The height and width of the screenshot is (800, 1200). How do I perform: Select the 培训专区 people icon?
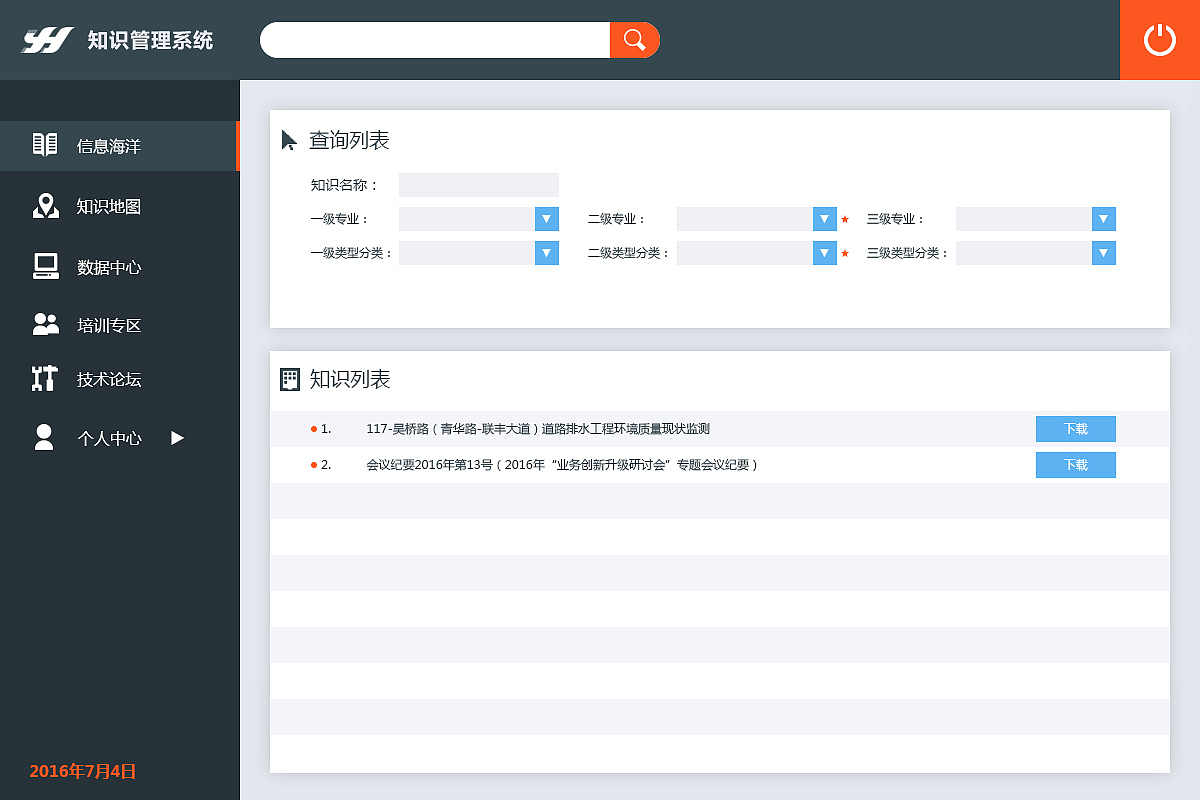pos(44,324)
